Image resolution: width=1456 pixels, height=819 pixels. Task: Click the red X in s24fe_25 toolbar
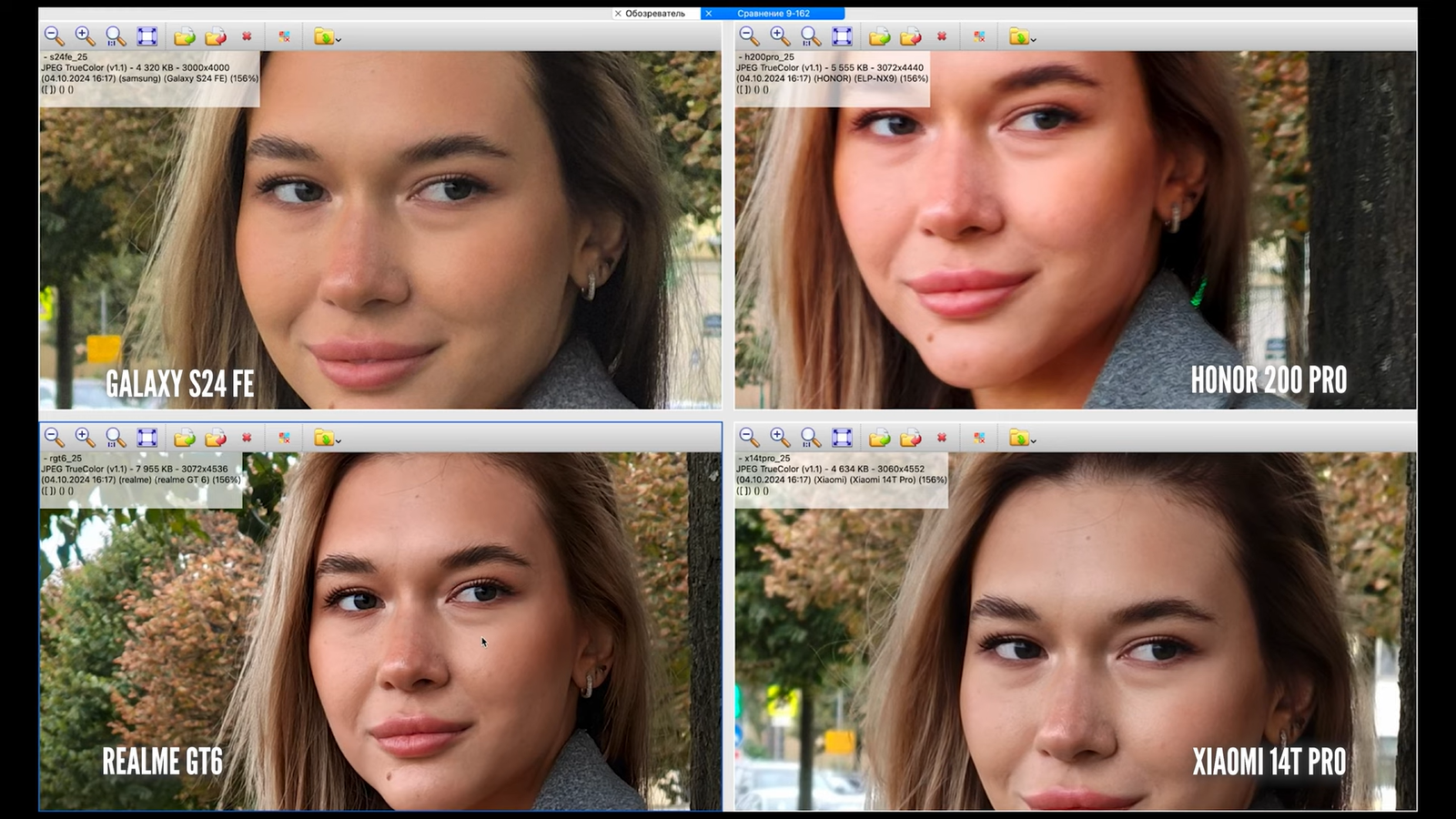[247, 36]
